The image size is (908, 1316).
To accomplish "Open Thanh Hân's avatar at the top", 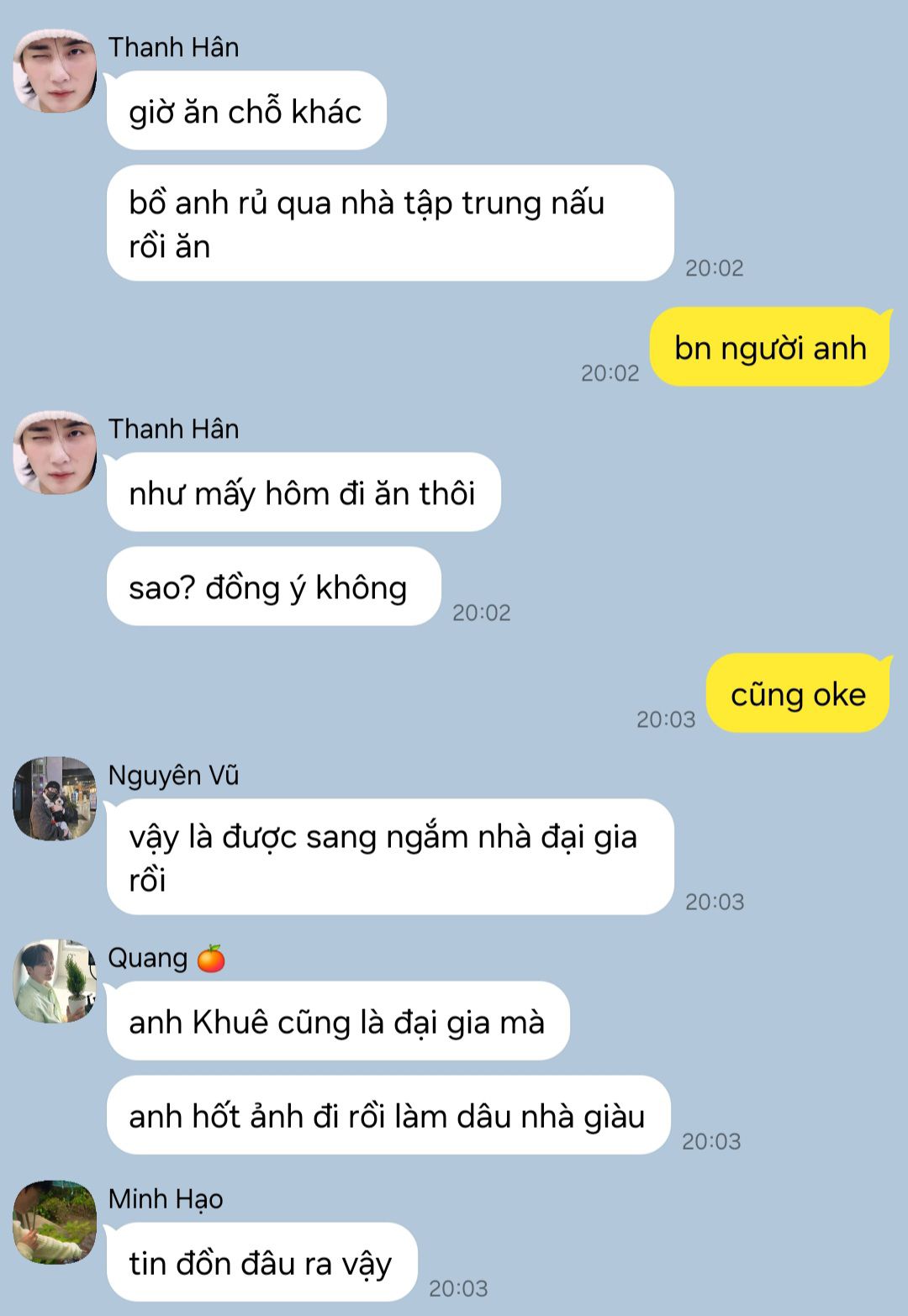I will coord(55,71).
